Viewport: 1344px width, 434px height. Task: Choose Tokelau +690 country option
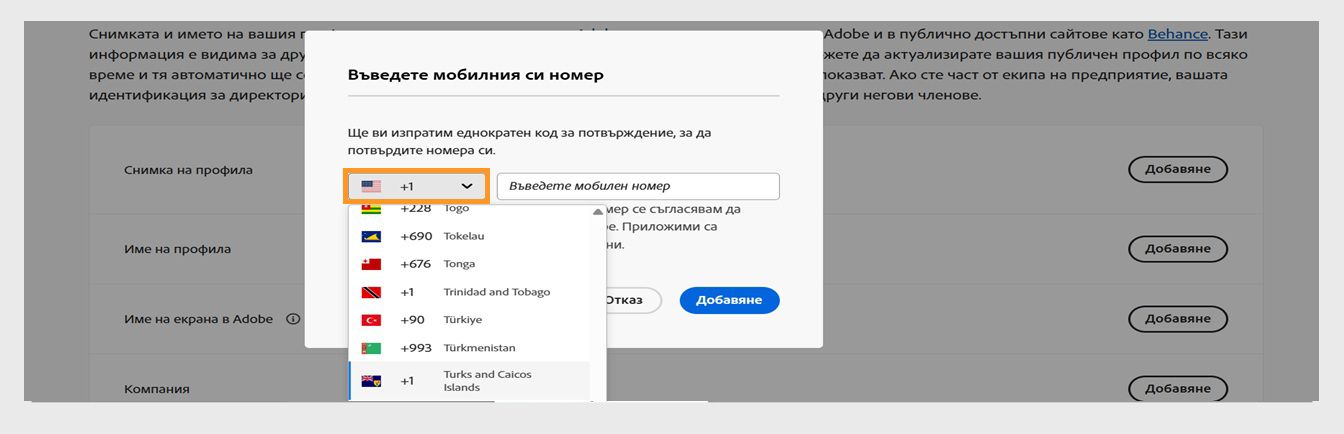click(469, 236)
